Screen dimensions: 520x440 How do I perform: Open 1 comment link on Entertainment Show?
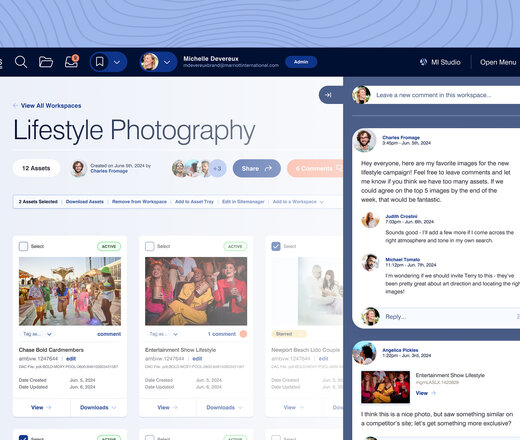[x=222, y=334]
